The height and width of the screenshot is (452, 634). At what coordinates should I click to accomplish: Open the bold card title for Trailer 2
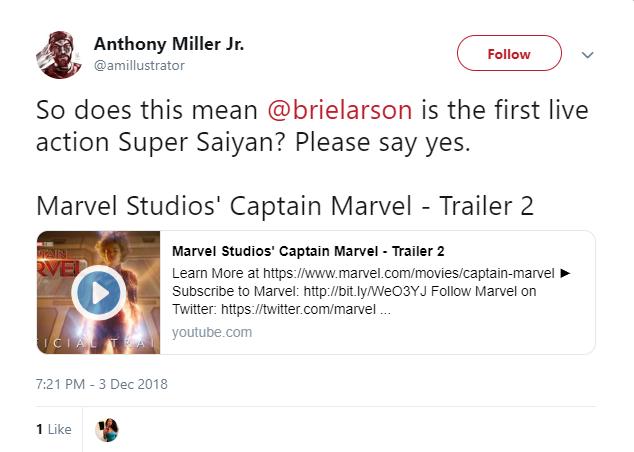point(308,250)
